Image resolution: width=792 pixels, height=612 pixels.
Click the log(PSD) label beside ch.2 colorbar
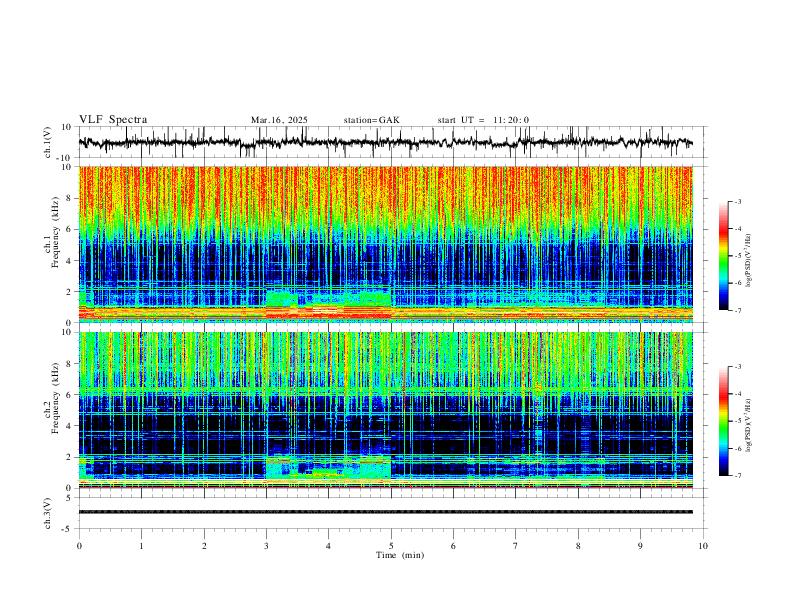(x=748, y=425)
